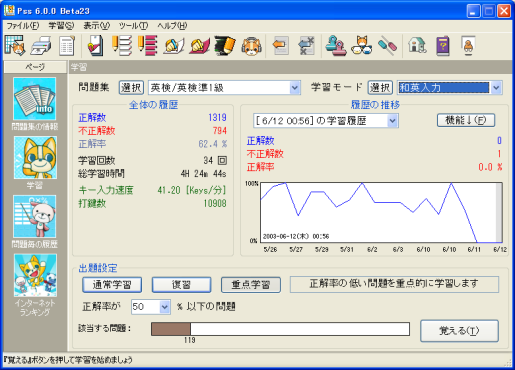
Task: Select 通常学習 question mode
Action: (x=112, y=285)
